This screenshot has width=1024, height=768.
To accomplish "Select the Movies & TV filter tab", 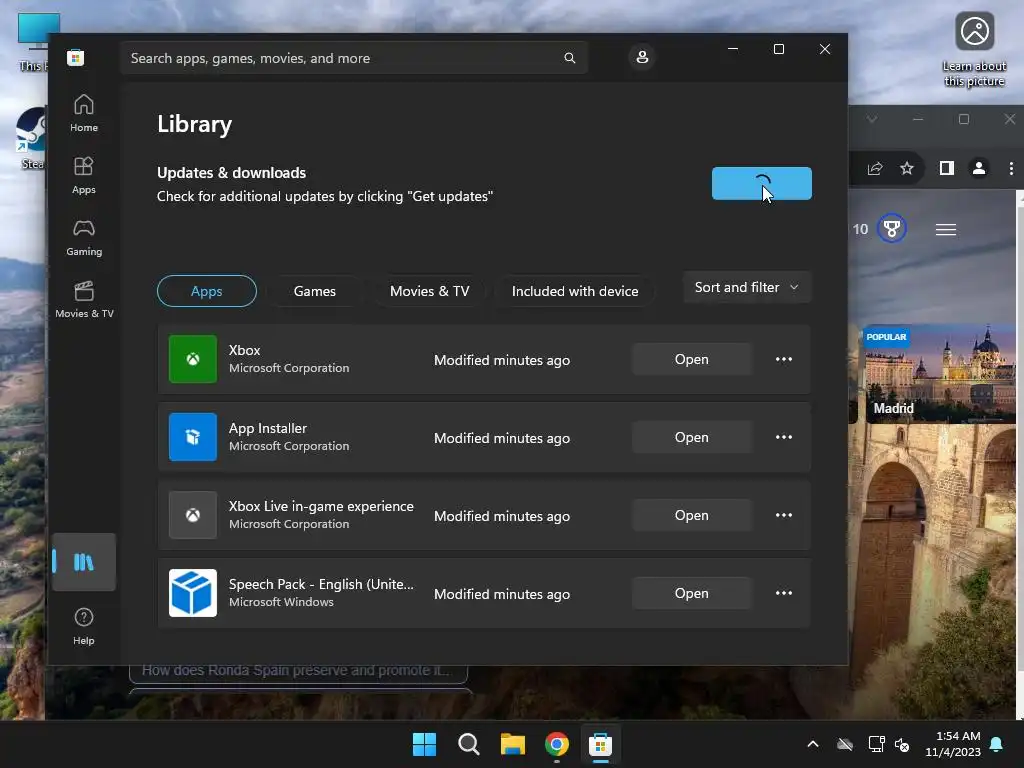I will pos(429,291).
